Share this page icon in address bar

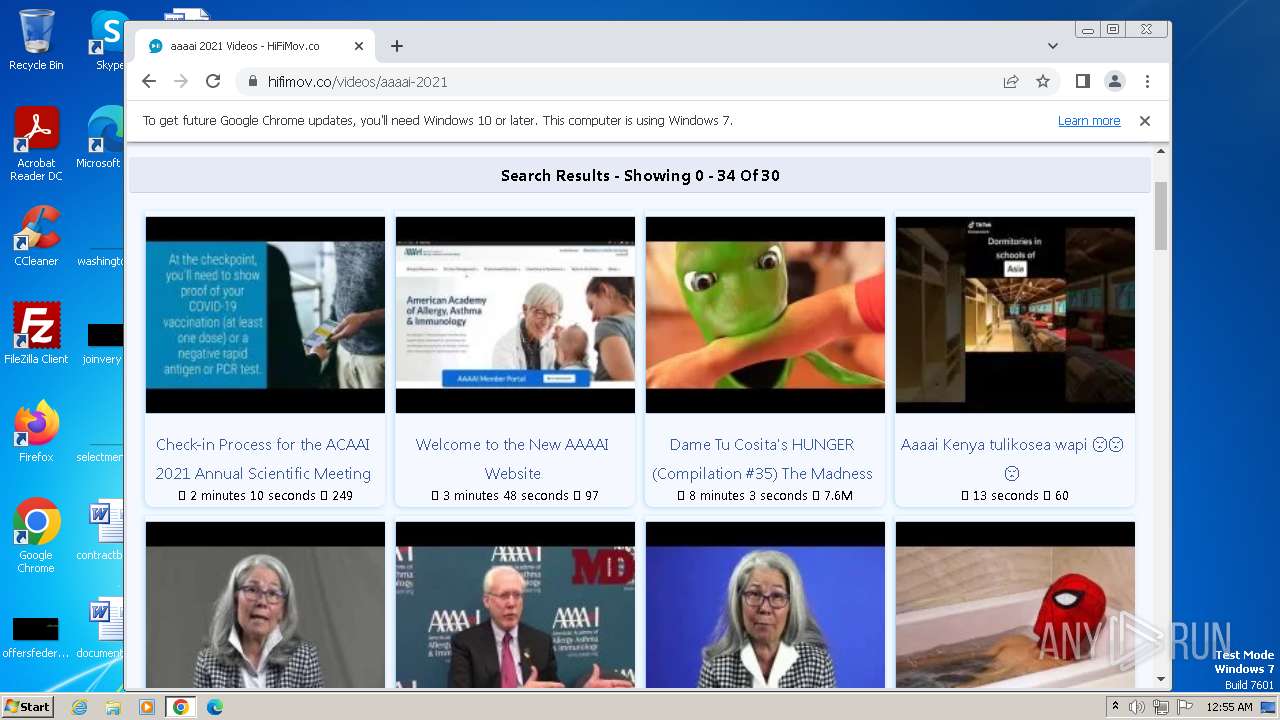[1011, 82]
